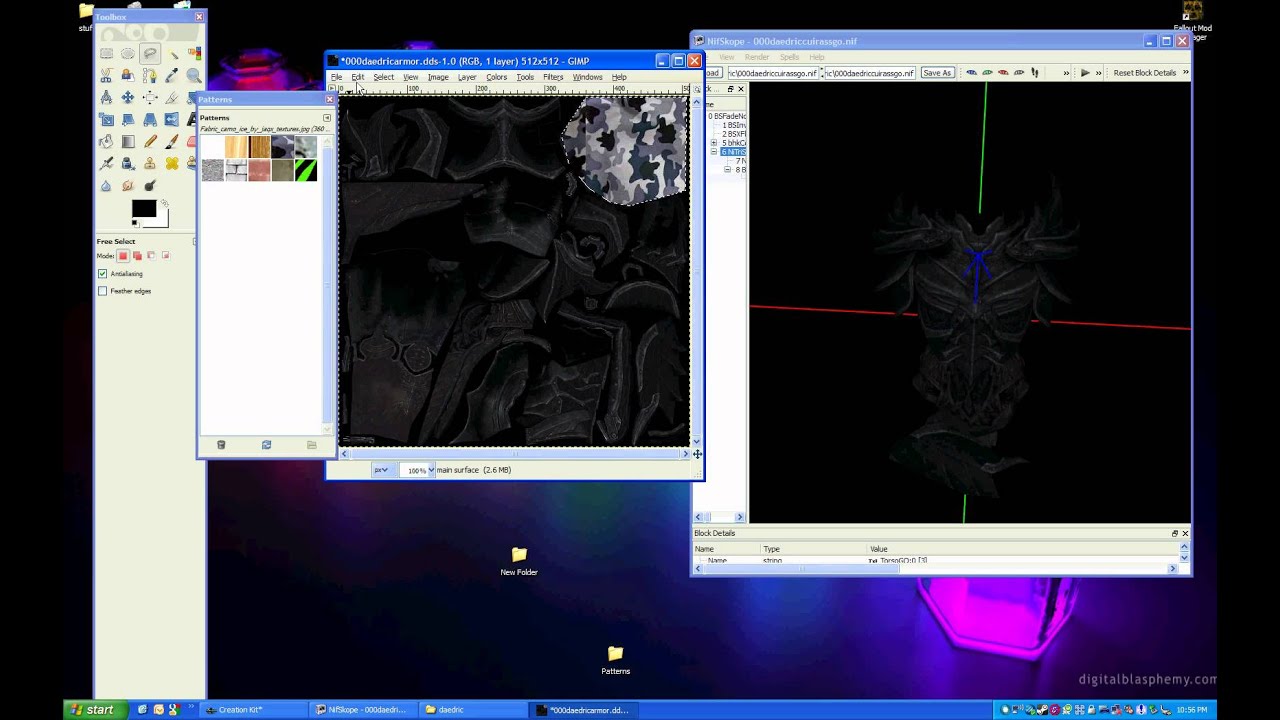Open GIMP File menu
The image size is (1280, 720).
337,77
